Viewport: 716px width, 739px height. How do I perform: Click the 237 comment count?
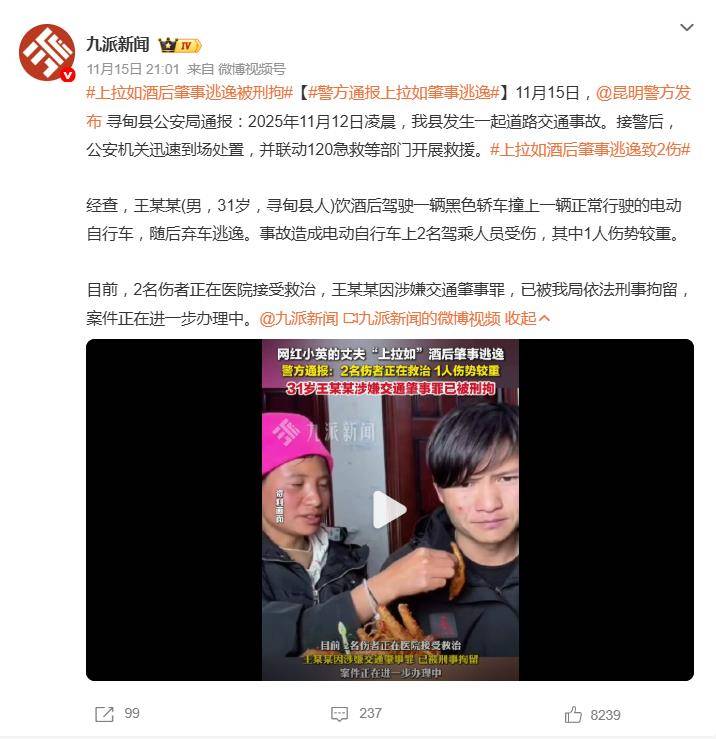tap(370, 714)
